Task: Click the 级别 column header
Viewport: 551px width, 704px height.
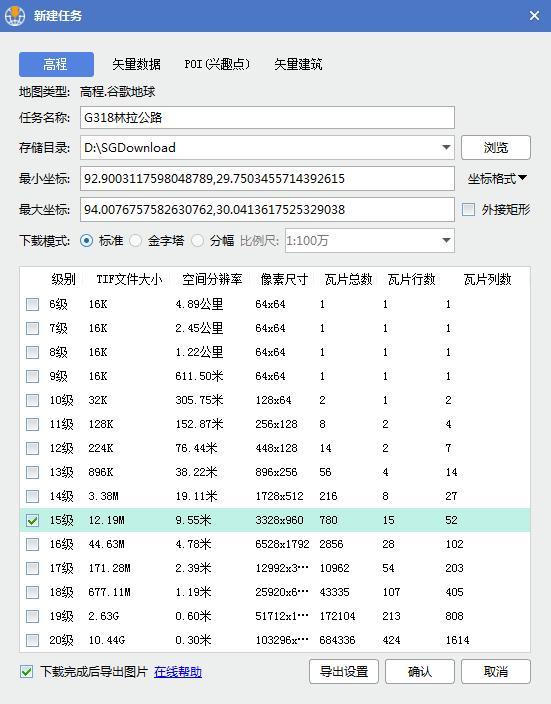Action: click(63, 279)
